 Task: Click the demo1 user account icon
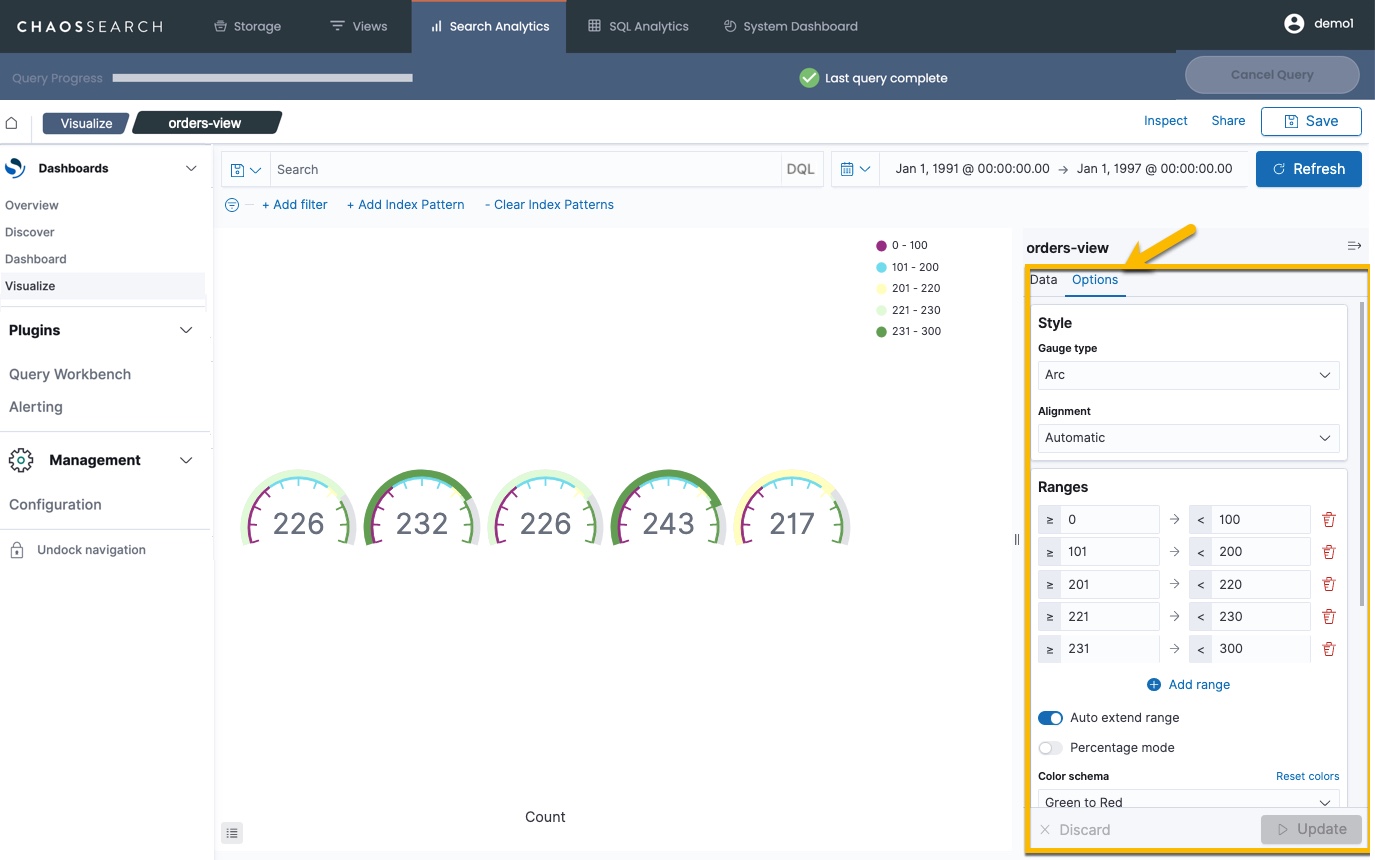1295,24
